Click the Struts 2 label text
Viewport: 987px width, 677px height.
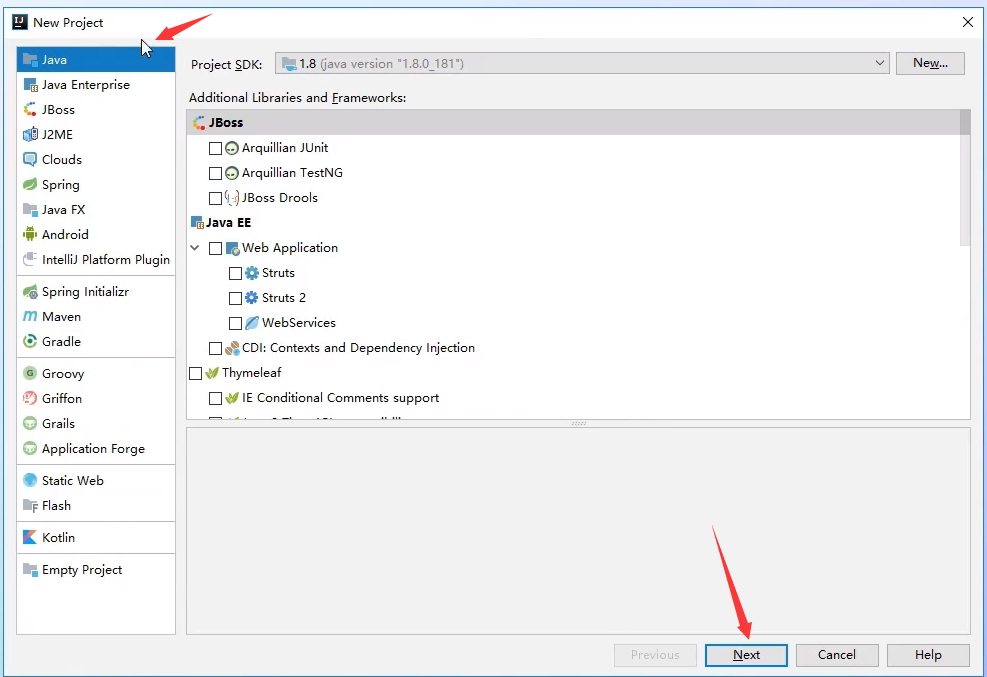click(x=284, y=298)
